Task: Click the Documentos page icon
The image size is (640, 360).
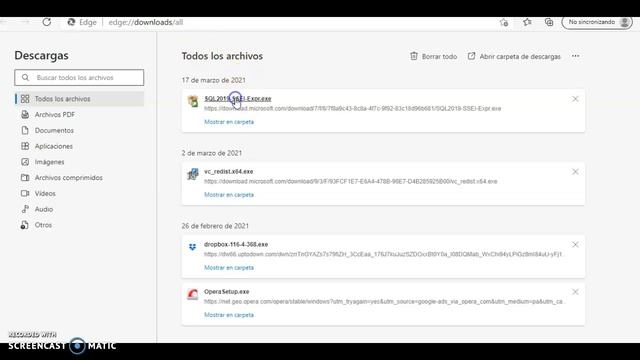Action: [x=25, y=130]
